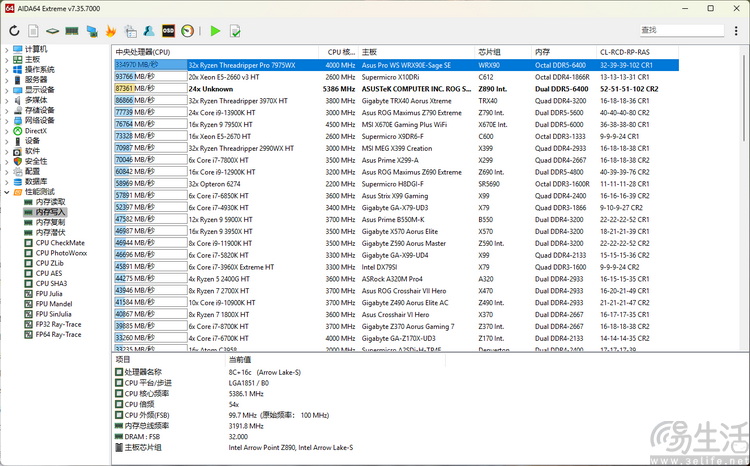Expand the 主板 tree node
Screen dimensions: 750x466
[x=6, y=59]
